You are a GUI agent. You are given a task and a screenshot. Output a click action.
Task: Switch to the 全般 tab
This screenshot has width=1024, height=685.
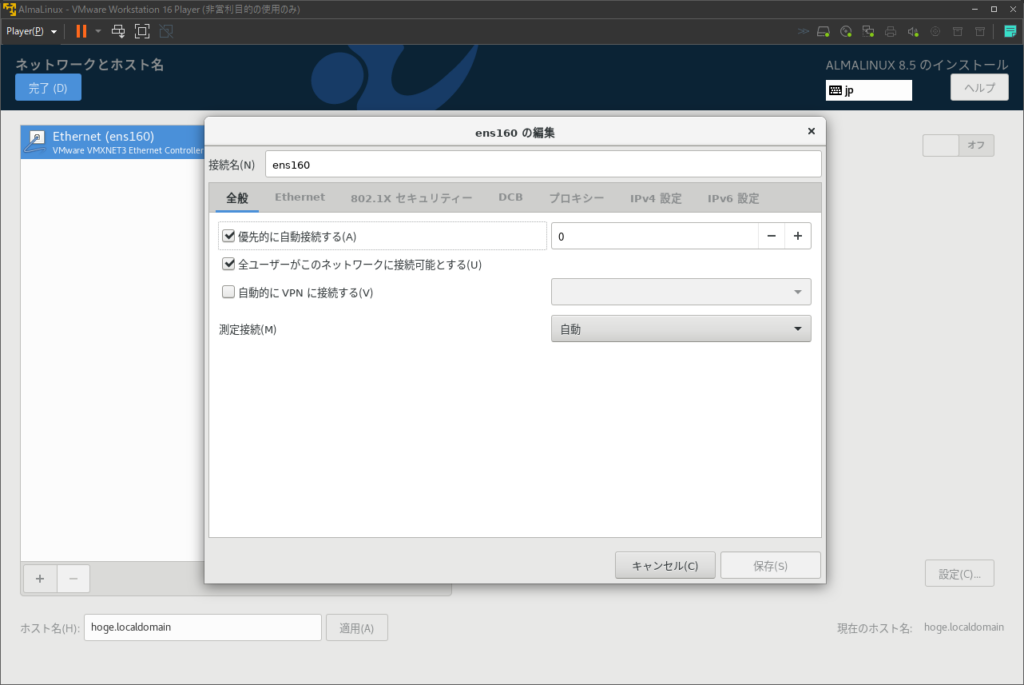pyautogui.click(x=237, y=198)
